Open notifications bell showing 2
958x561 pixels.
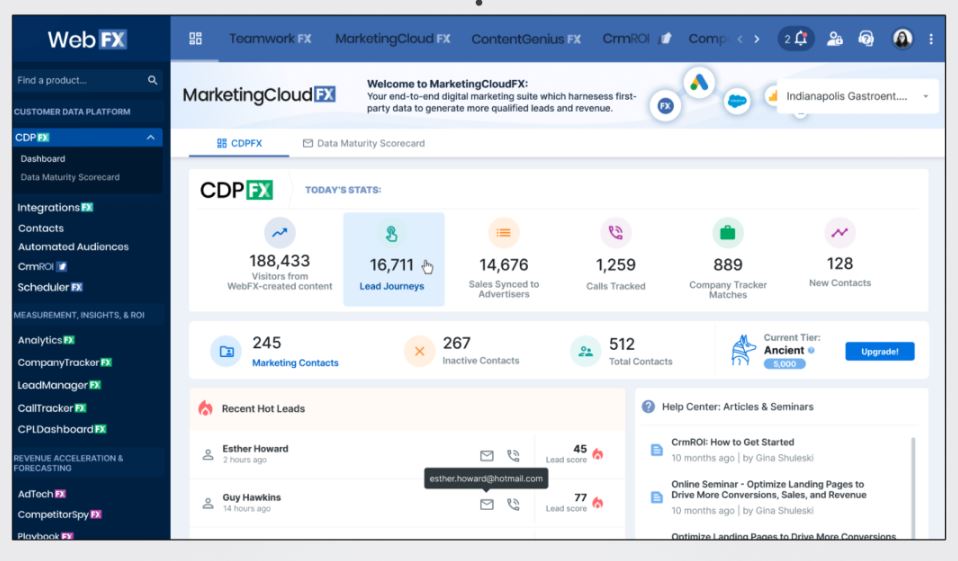pos(795,38)
